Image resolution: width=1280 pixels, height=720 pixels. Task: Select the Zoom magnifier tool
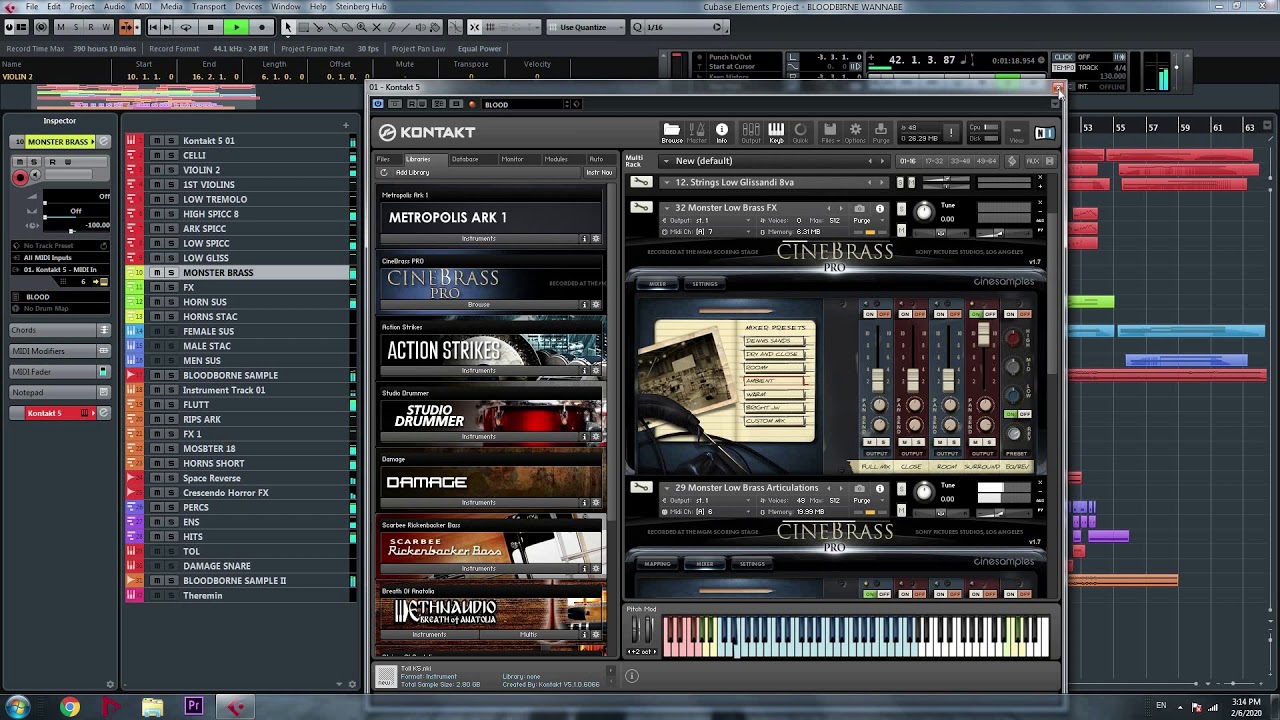362,27
